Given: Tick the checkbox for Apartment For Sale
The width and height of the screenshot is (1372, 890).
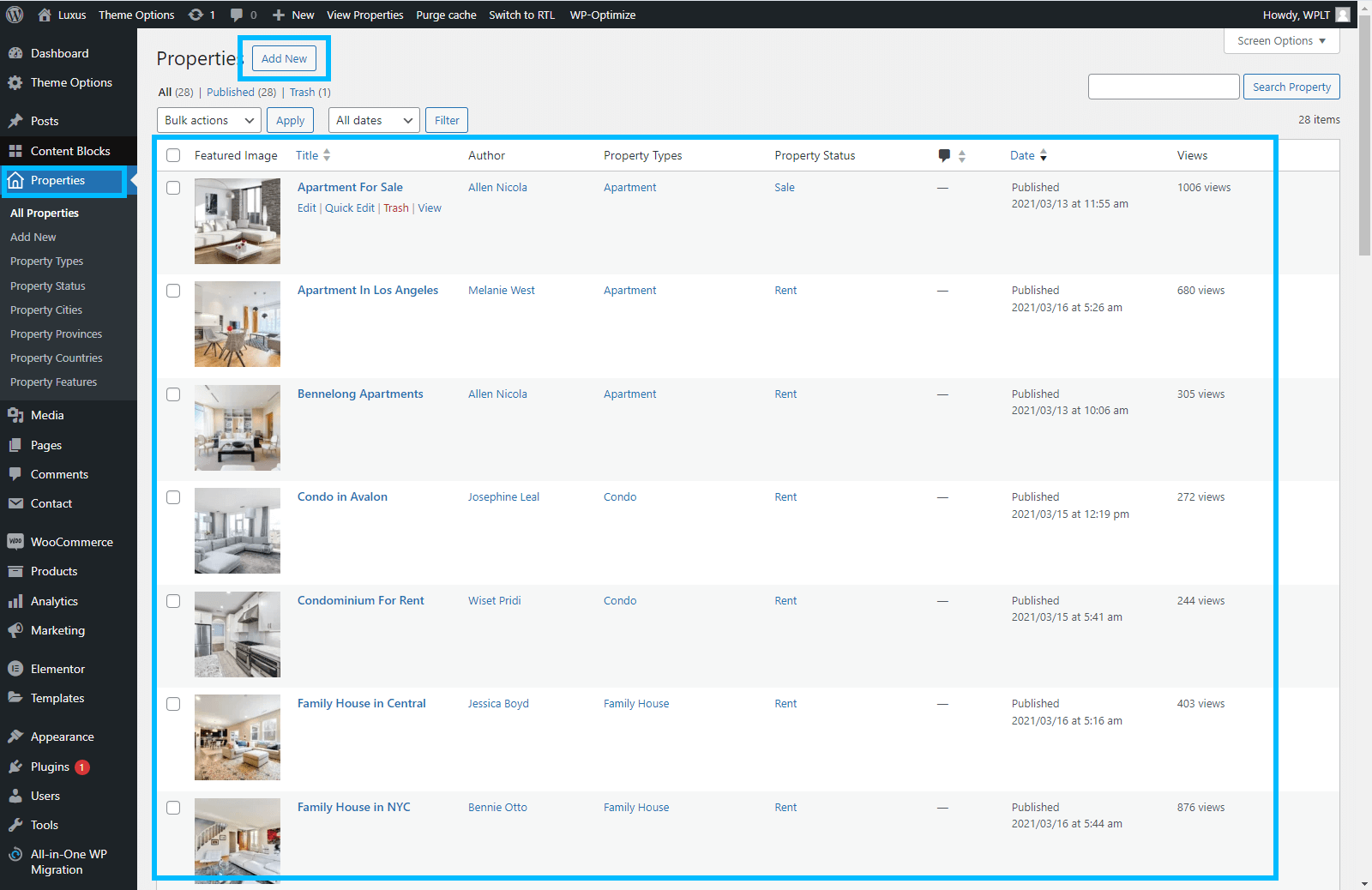Looking at the screenshot, I should pyautogui.click(x=173, y=188).
